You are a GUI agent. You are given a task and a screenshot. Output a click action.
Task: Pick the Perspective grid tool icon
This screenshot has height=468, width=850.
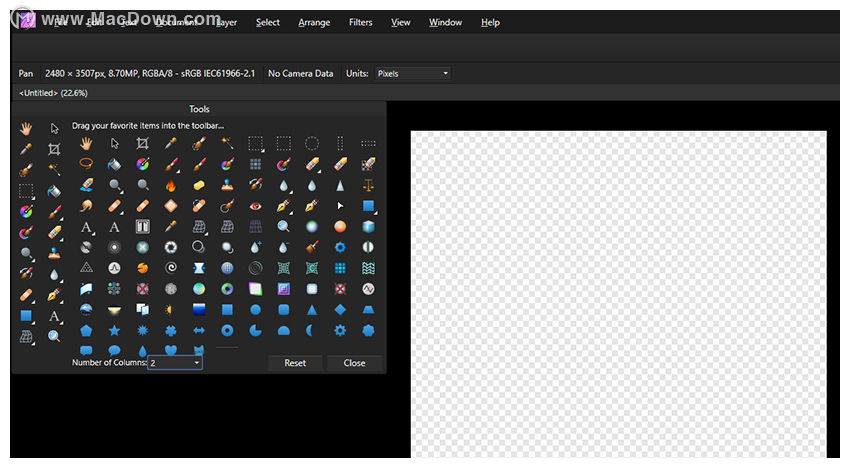coord(255,226)
